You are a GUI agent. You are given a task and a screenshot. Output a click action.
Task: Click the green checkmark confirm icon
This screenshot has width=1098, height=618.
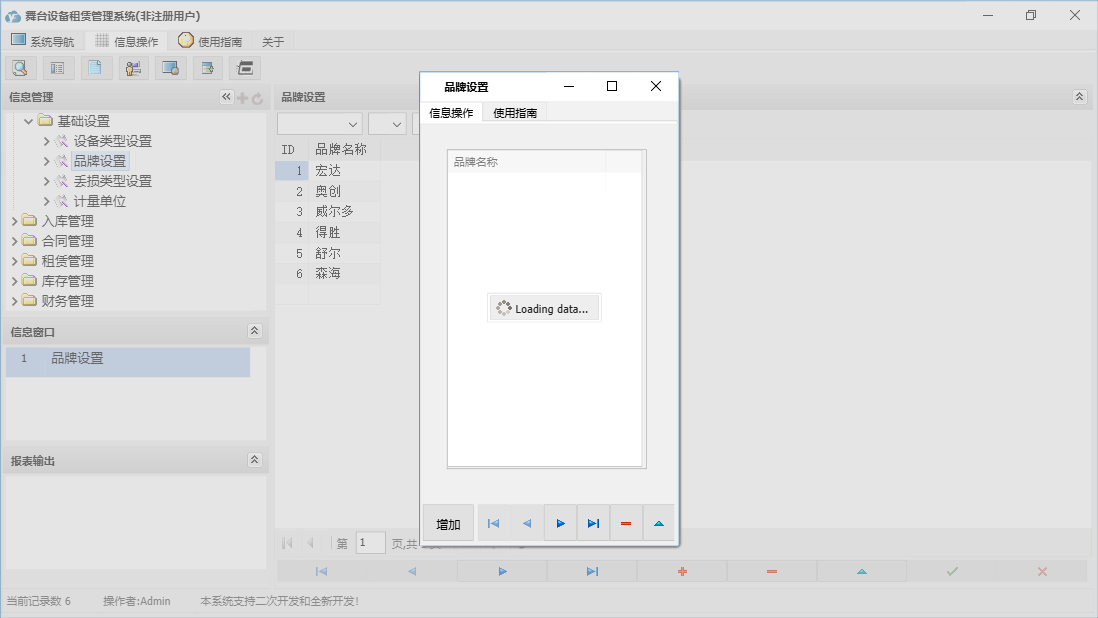[x=949, y=571]
